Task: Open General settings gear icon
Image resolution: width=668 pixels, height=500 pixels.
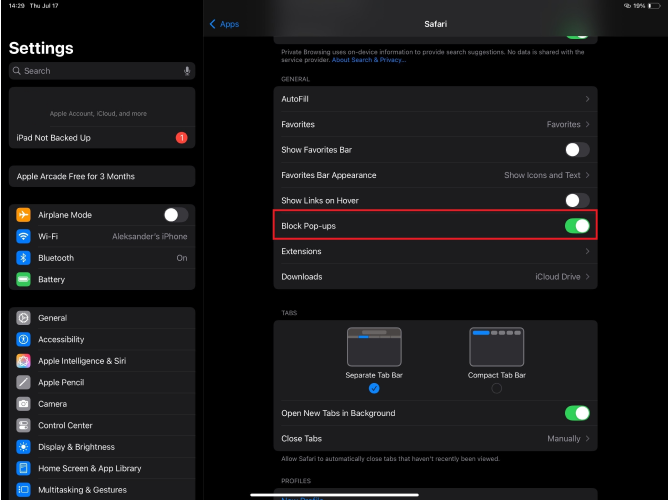Action: pos(23,318)
